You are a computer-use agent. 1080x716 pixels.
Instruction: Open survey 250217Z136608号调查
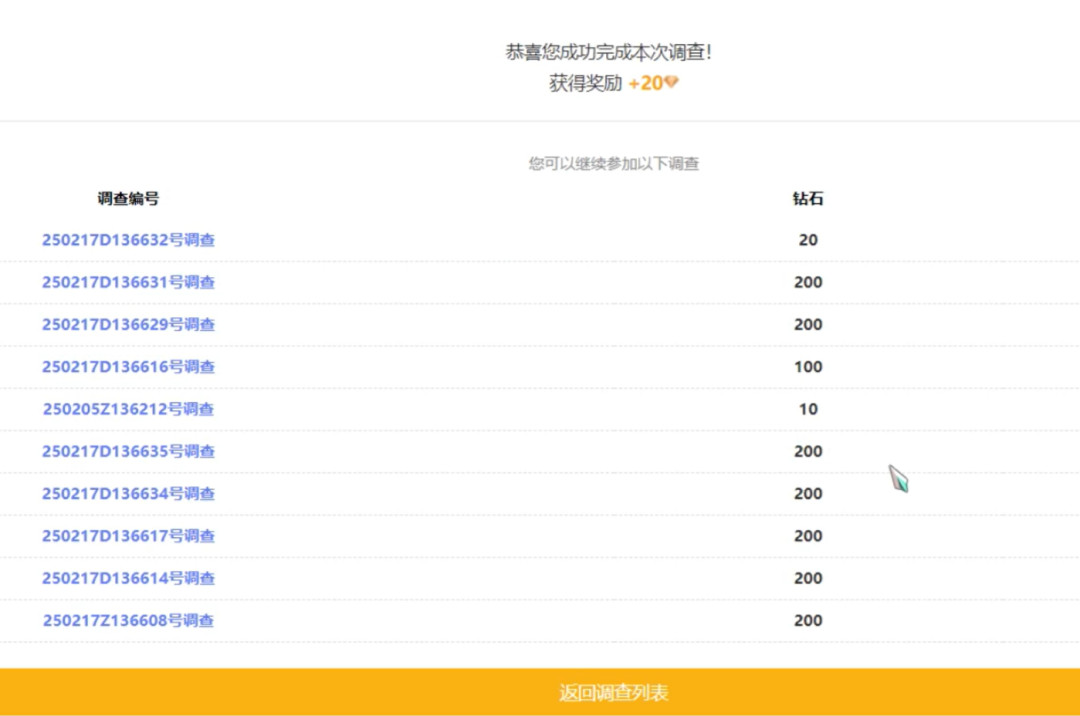127,620
